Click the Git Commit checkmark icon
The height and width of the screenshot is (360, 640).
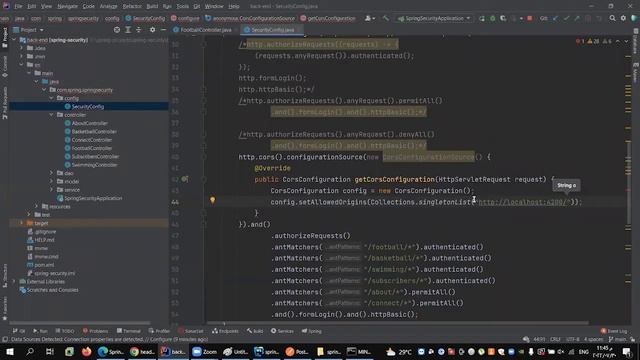coord(566,18)
